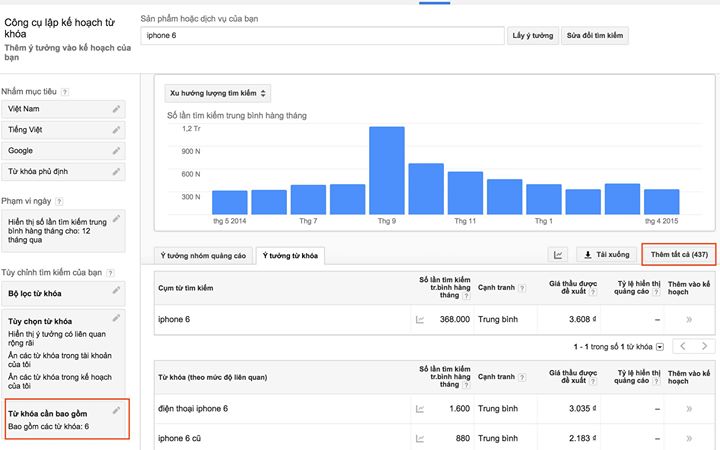
Task: Edit Bộ lọc từ khóa pencil icon
Action: click(116, 290)
